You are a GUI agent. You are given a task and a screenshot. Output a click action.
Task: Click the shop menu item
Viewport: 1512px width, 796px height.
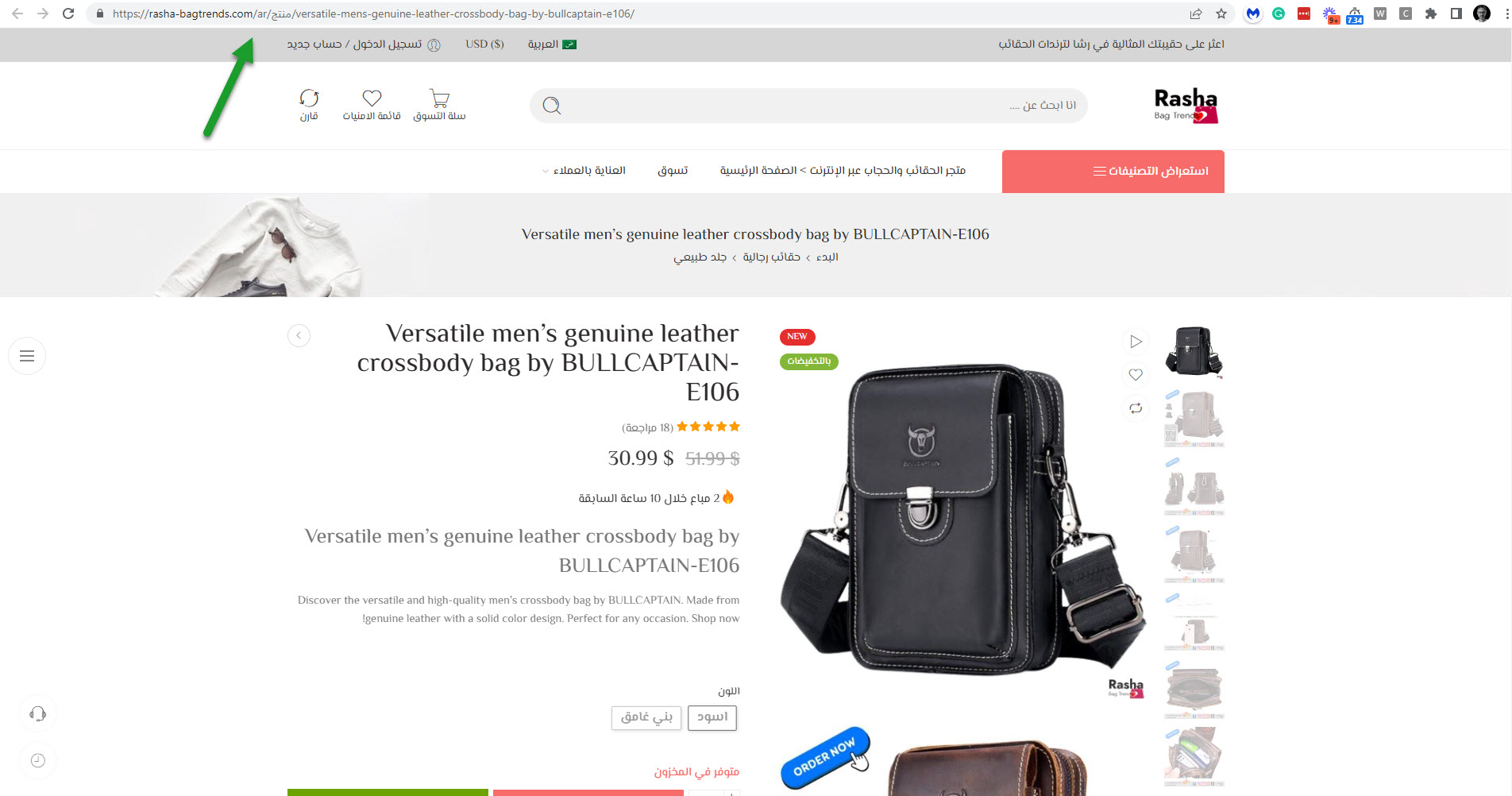pyautogui.click(x=673, y=171)
